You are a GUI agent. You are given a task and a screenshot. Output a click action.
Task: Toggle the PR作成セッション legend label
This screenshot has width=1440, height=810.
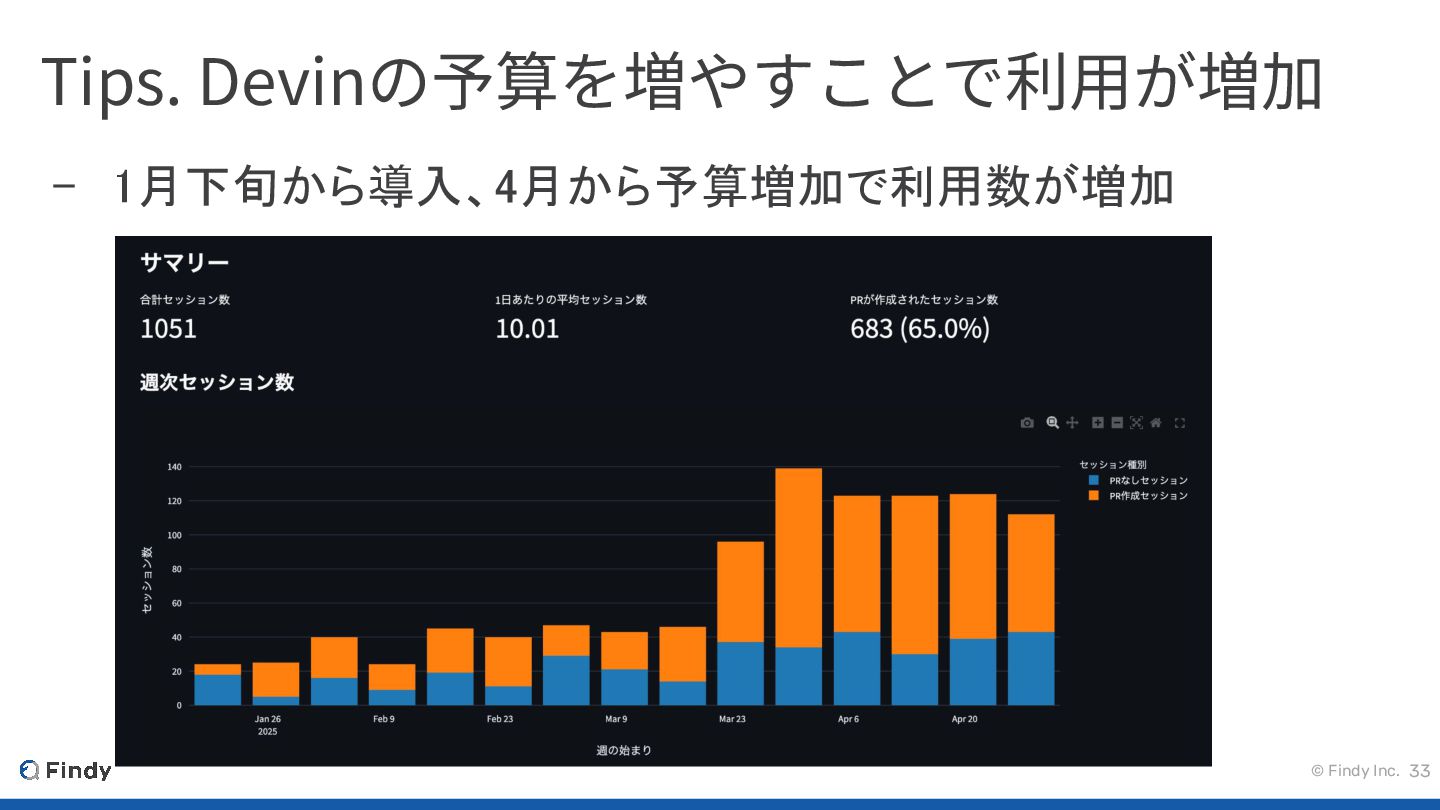[x=1148, y=495]
